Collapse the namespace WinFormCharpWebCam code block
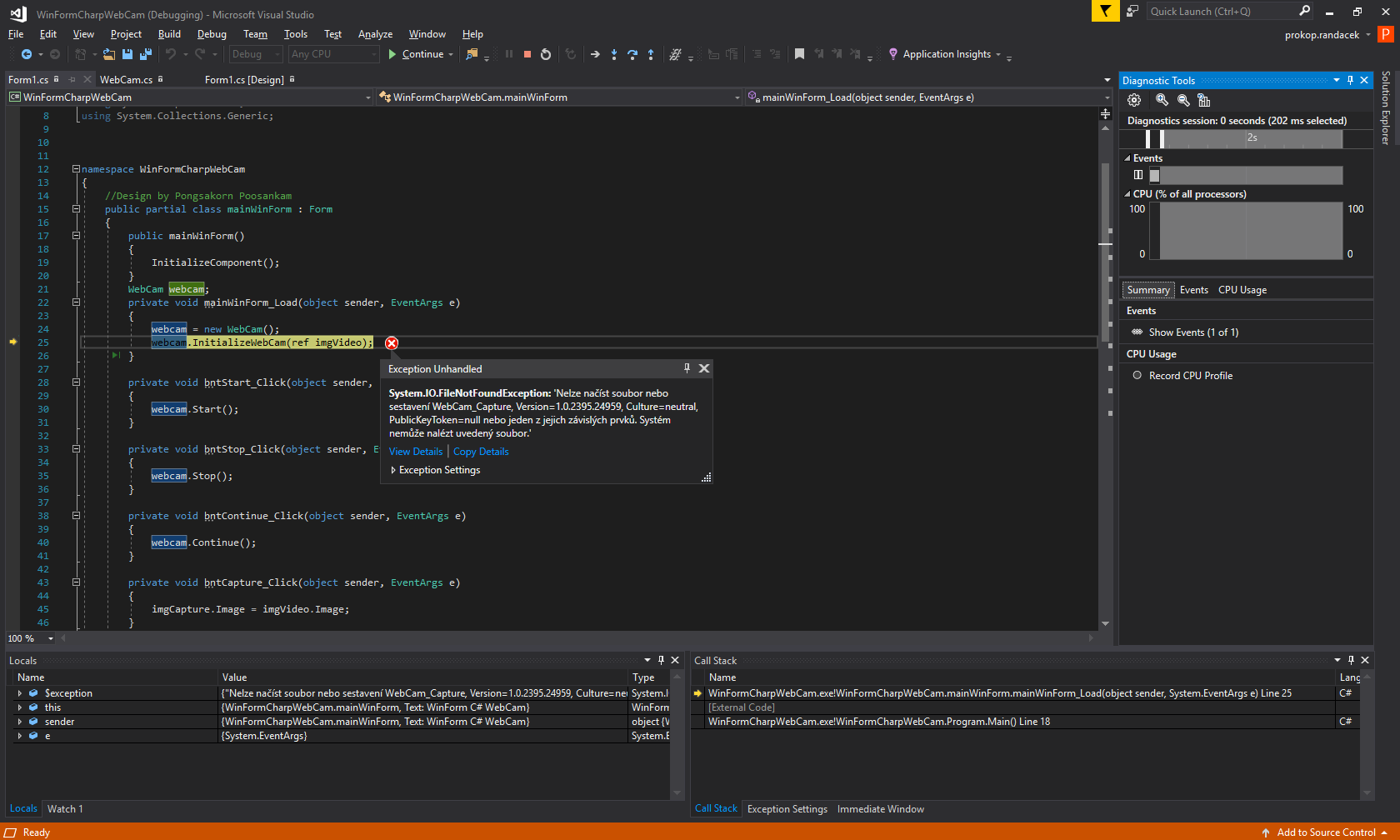 [76, 169]
